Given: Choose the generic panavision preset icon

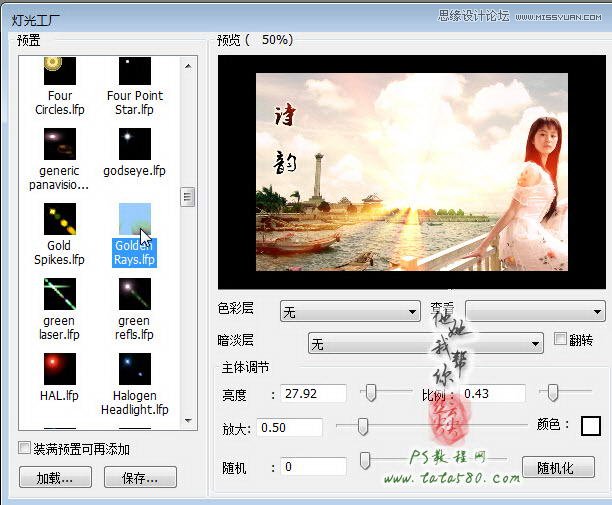Looking at the screenshot, I should (60, 144).
